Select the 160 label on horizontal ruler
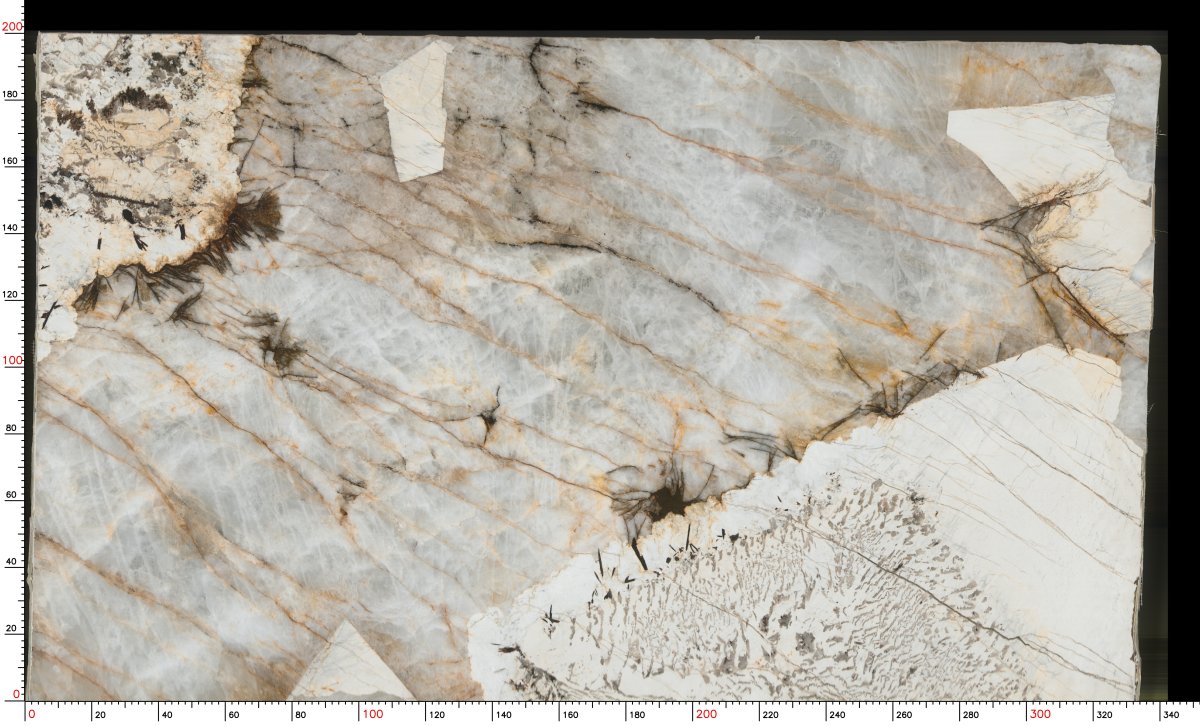Screen dimensions: 1200x726 coord(570,715)
